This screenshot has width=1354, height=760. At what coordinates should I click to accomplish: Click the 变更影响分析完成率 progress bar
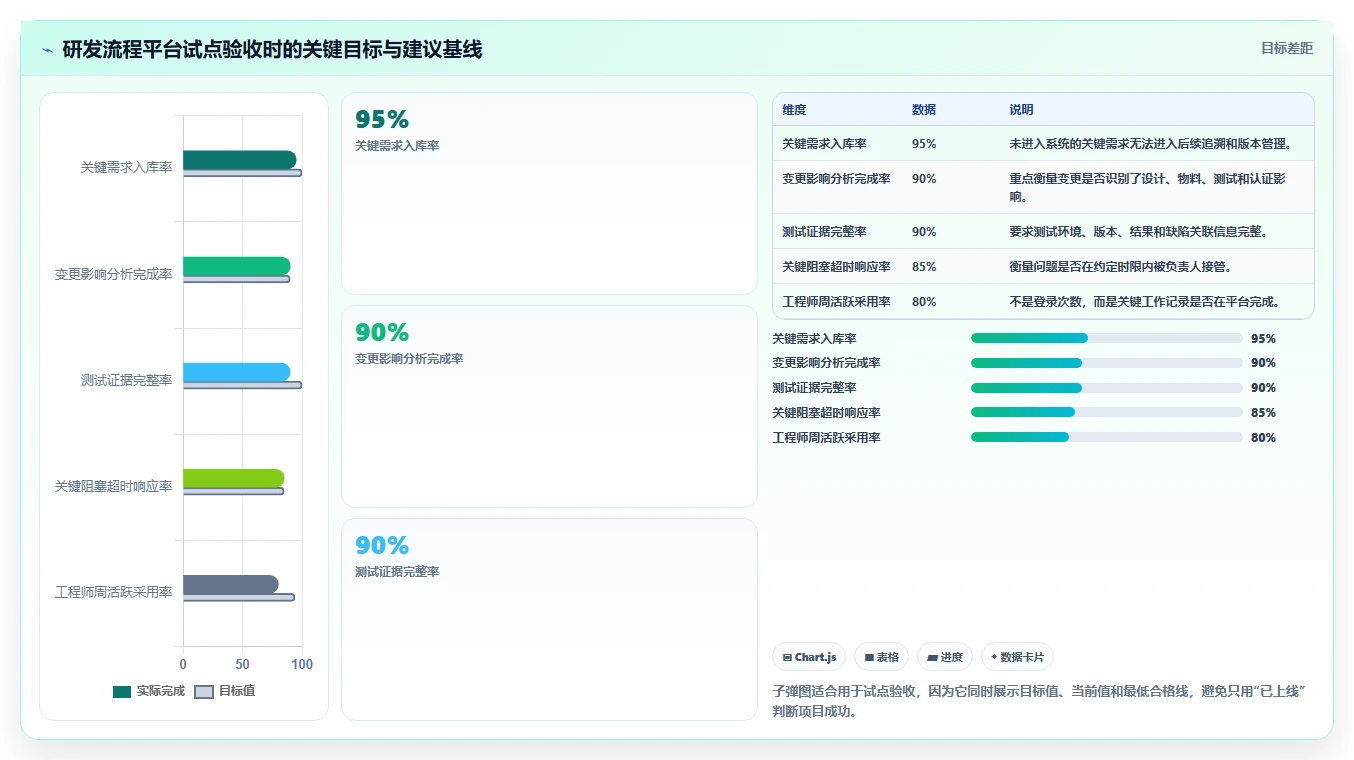pyautogui.click(x=1106, y=363)
